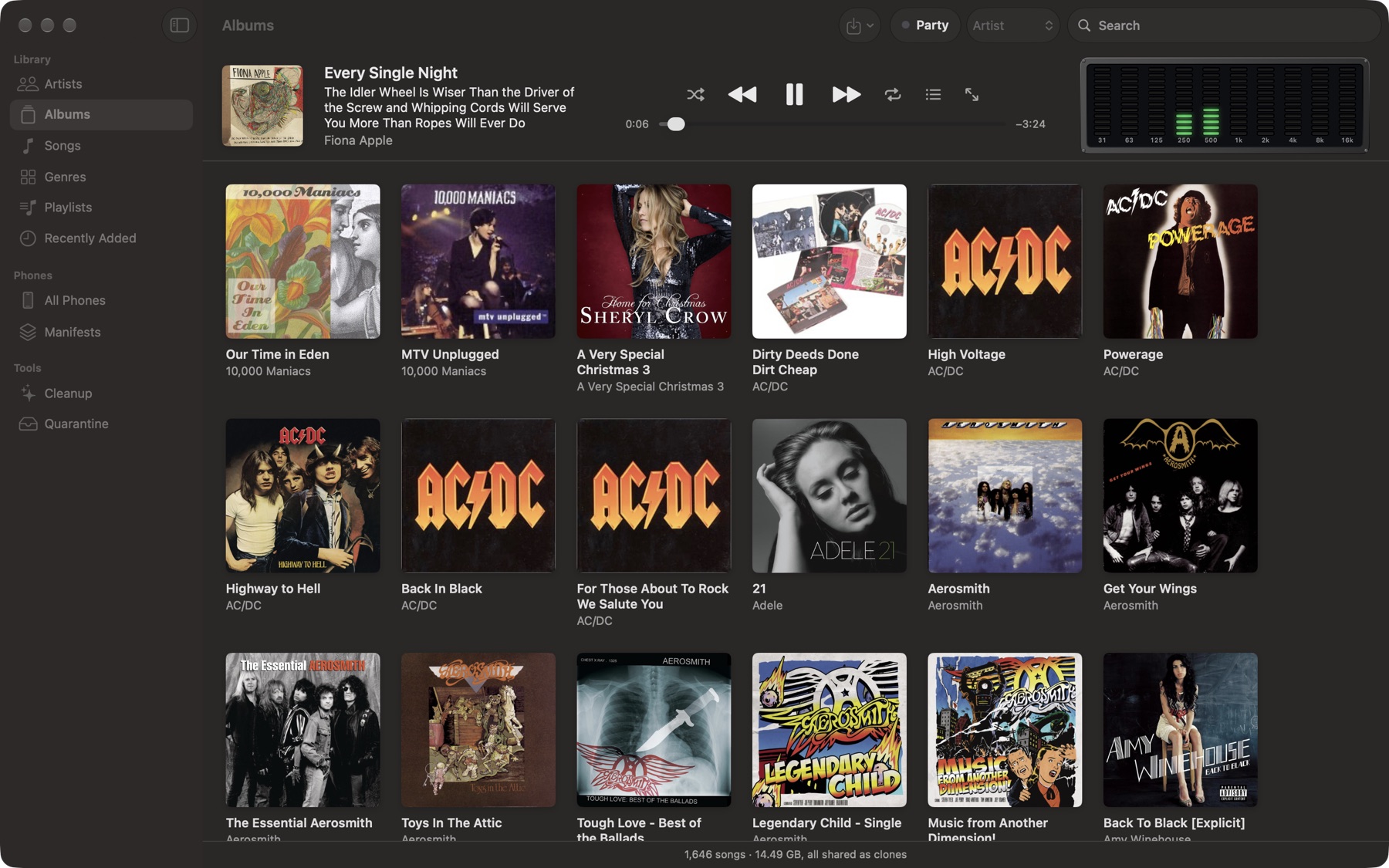Open the Powerage album cover
This screenshot has height=868, width=1389.
(x=1180, y=261)
